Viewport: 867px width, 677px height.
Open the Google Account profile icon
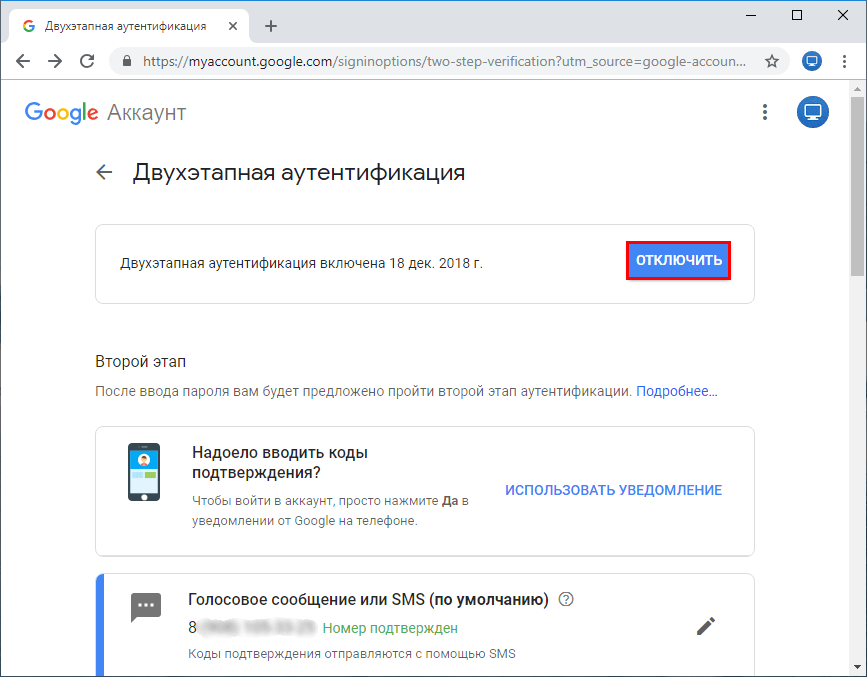pyautogui.click(x=812, y=112)
